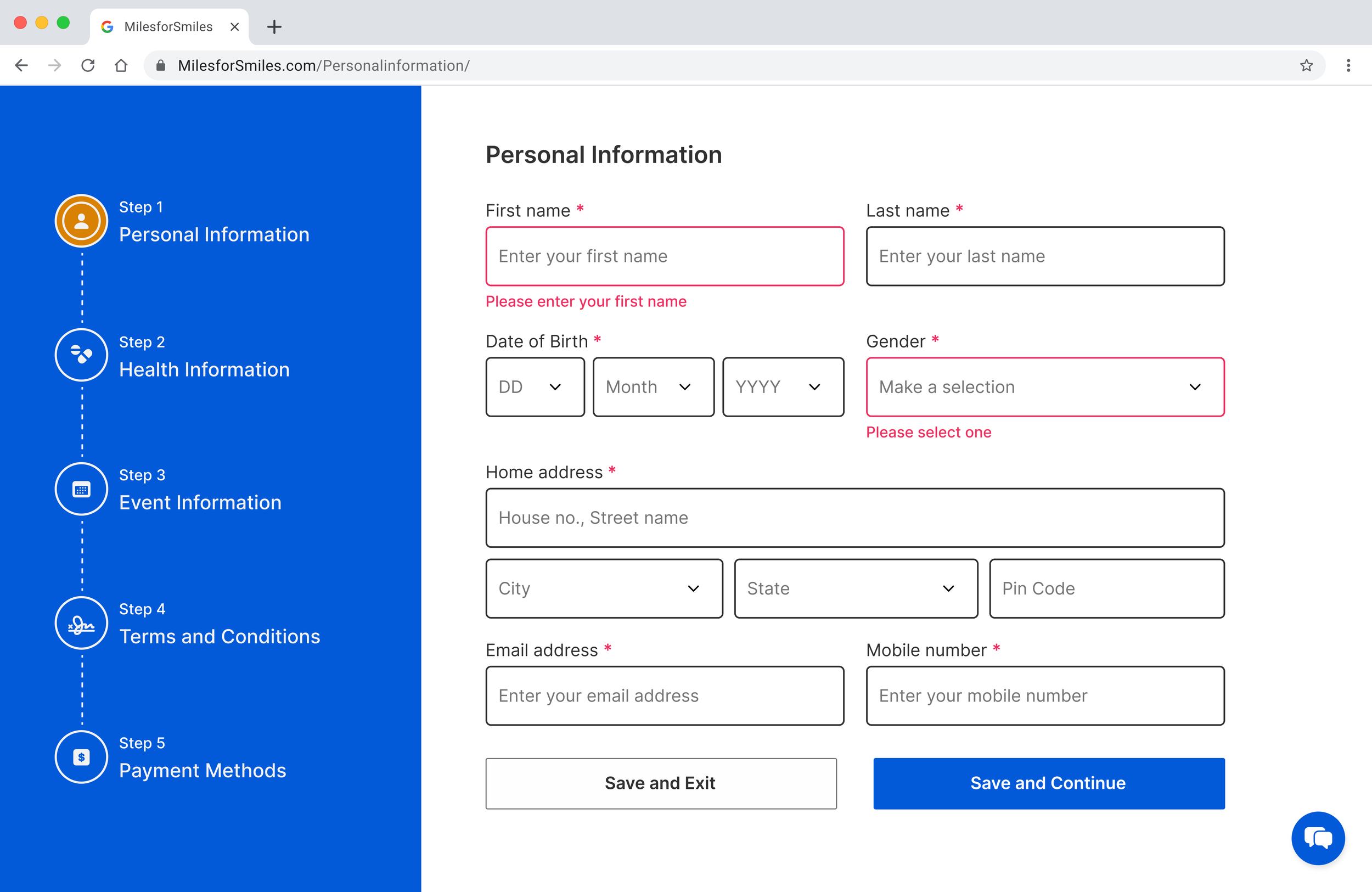Open a new tab with the plus icon
Viewport: 1372px width, 892px height.
point(274,26)
